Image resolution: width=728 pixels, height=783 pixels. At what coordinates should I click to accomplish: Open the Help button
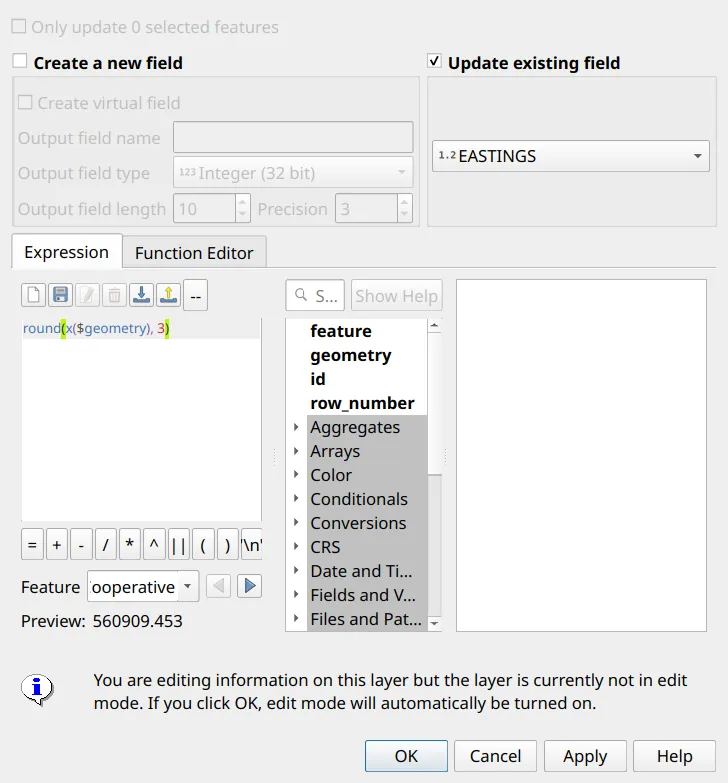[675, 756]
